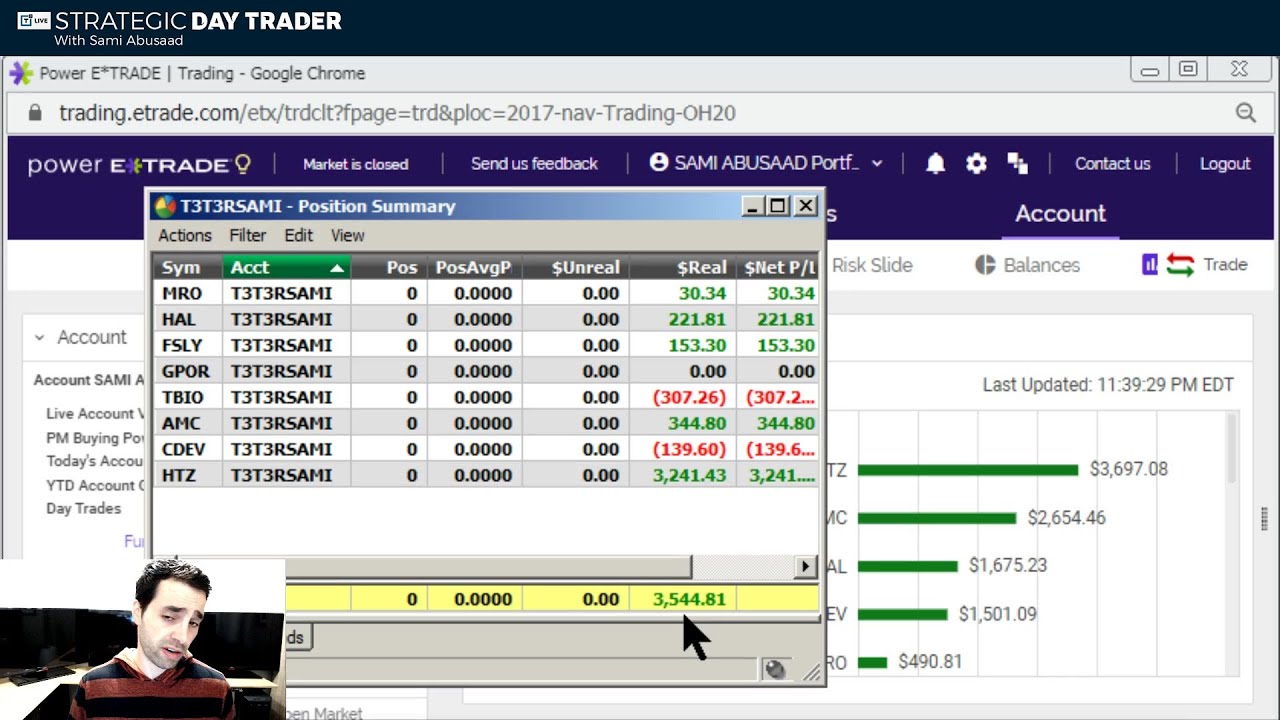
Task: Click the Position Summary window title icon
Action: point(165,206)
